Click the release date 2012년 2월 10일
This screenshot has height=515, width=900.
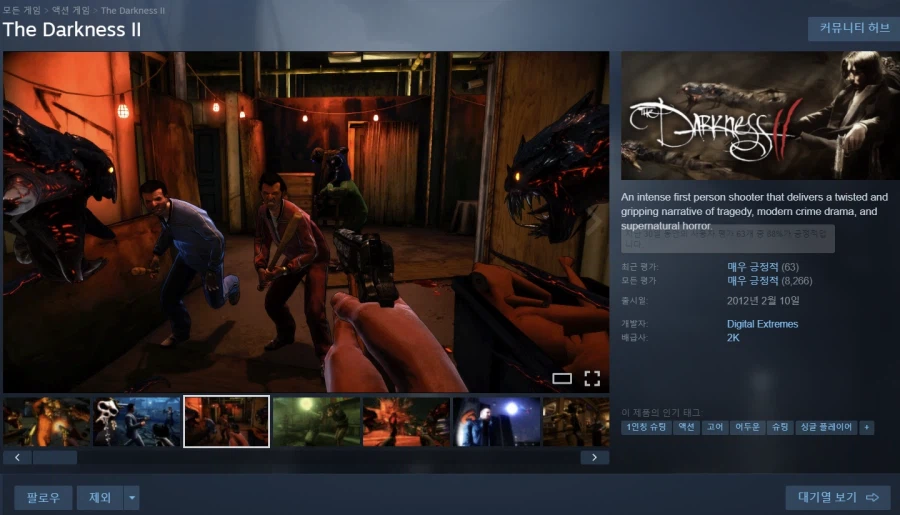pyautogui.click(x=763, y=300)
